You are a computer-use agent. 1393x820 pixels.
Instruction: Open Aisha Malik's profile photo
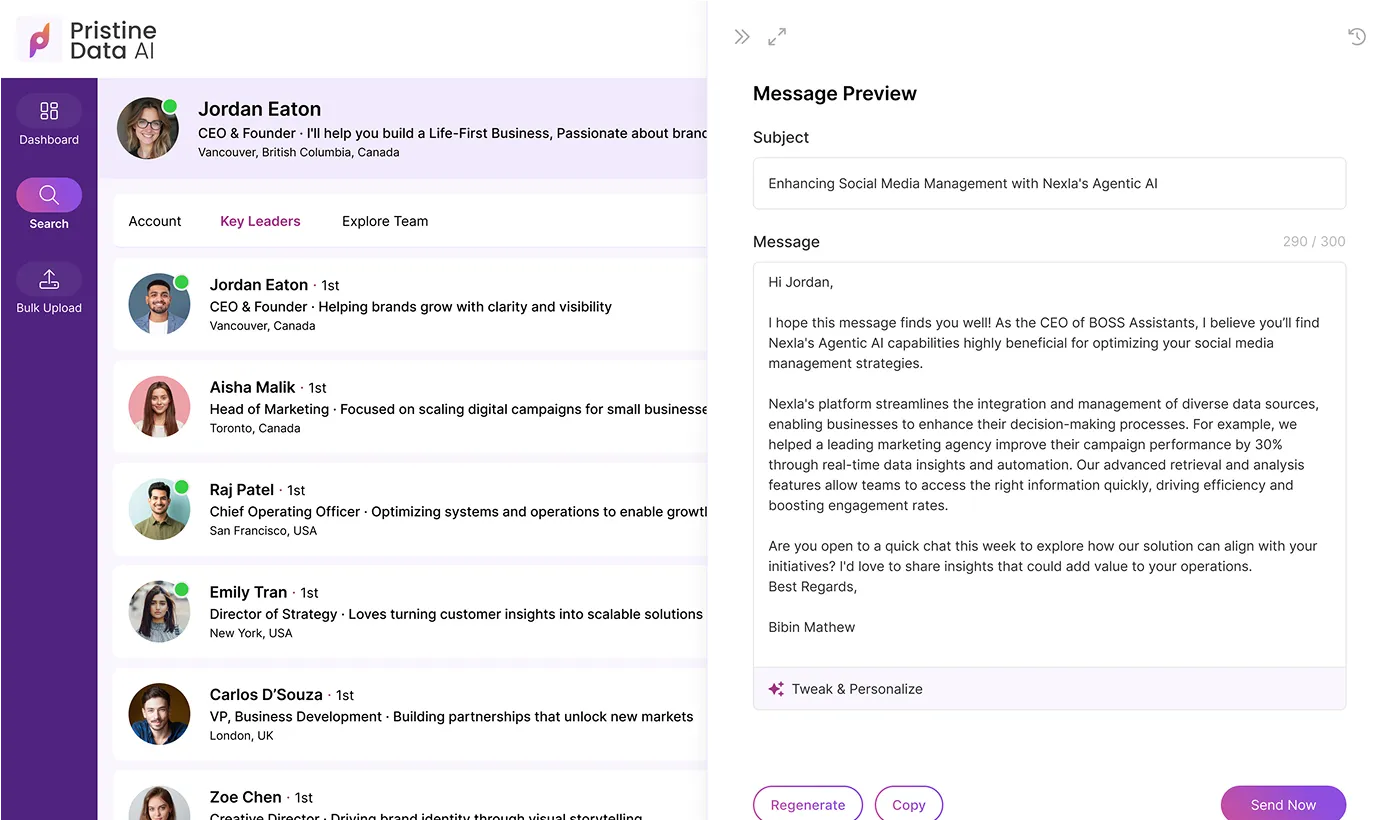[159, 407]
